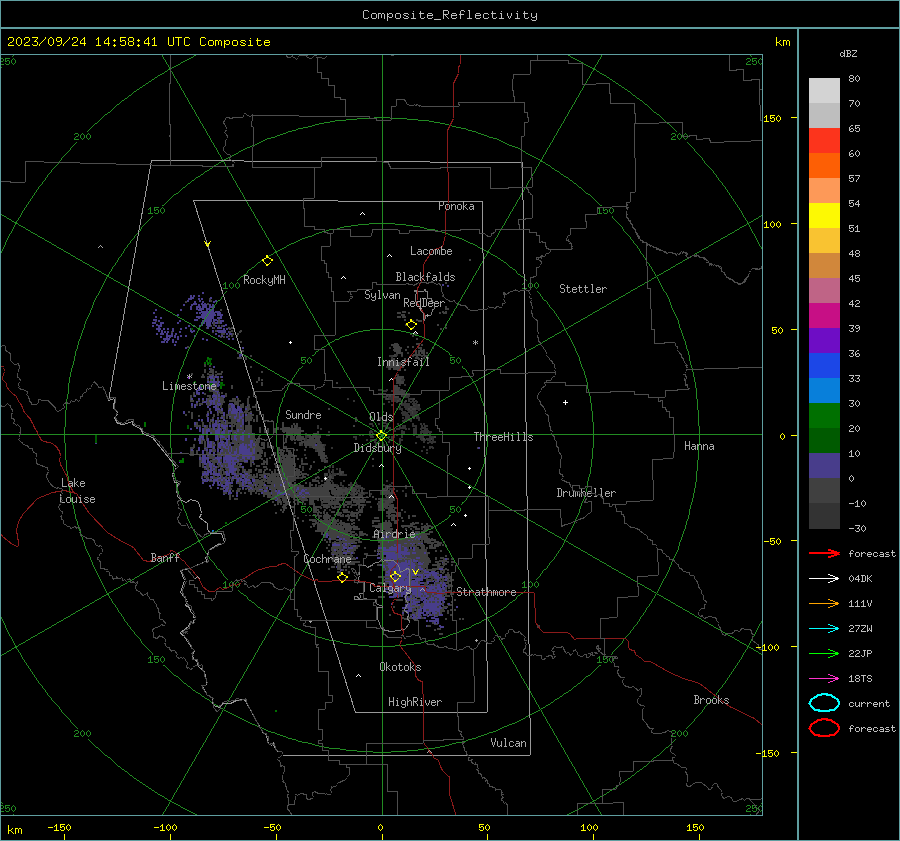
Task: Click the red forecast ellipse icon
Action: pos(824,728)
